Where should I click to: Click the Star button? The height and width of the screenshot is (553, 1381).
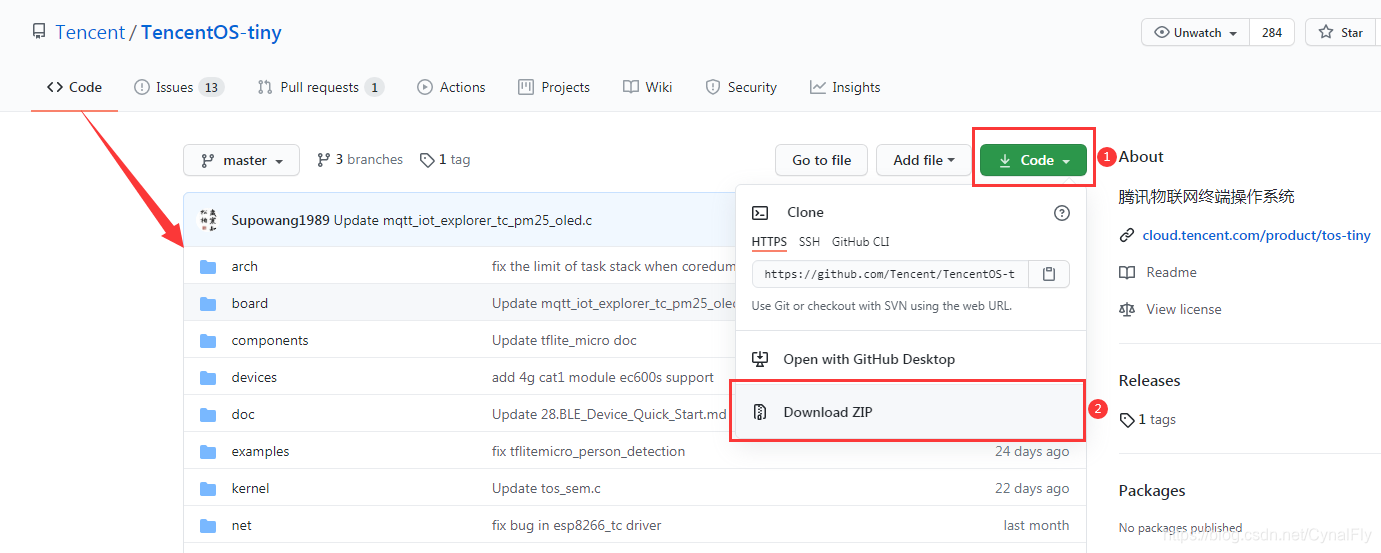(1341, 32)
